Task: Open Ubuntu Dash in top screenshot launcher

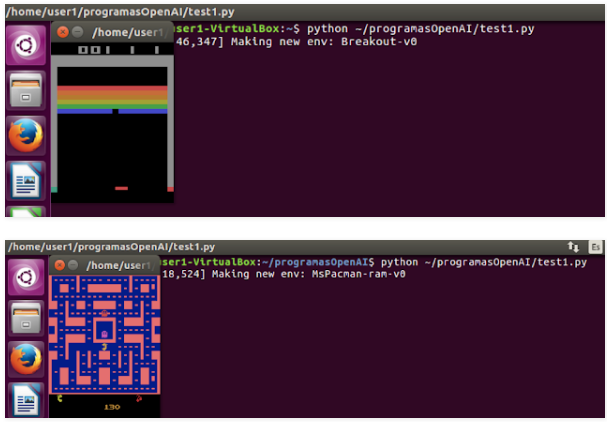Action: point(26,45)
